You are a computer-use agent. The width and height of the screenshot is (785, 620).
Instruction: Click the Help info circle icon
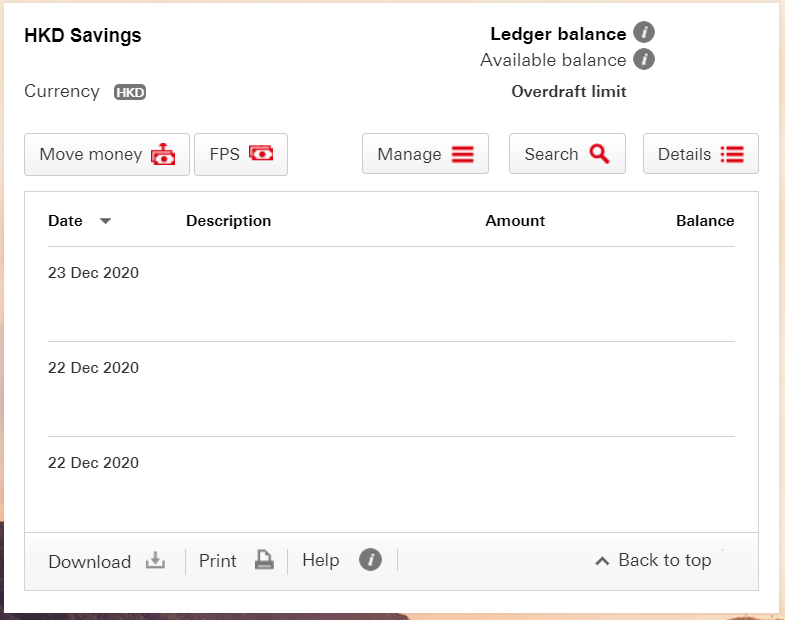click(x=370, y=559)
